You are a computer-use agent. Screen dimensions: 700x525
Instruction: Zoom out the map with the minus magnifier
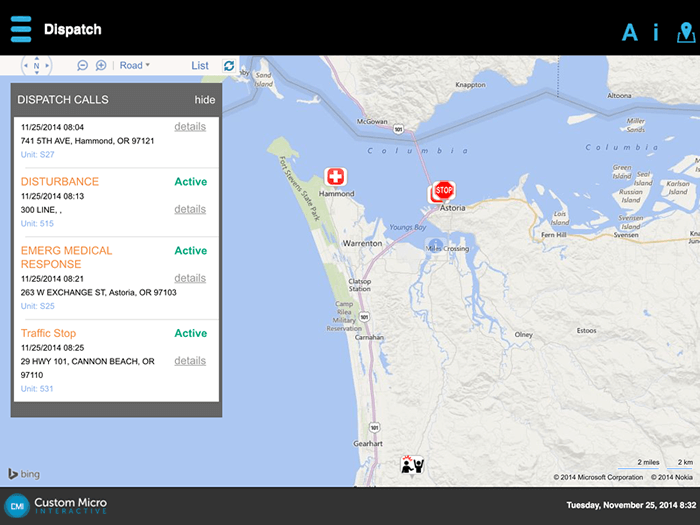pos(83,66)
